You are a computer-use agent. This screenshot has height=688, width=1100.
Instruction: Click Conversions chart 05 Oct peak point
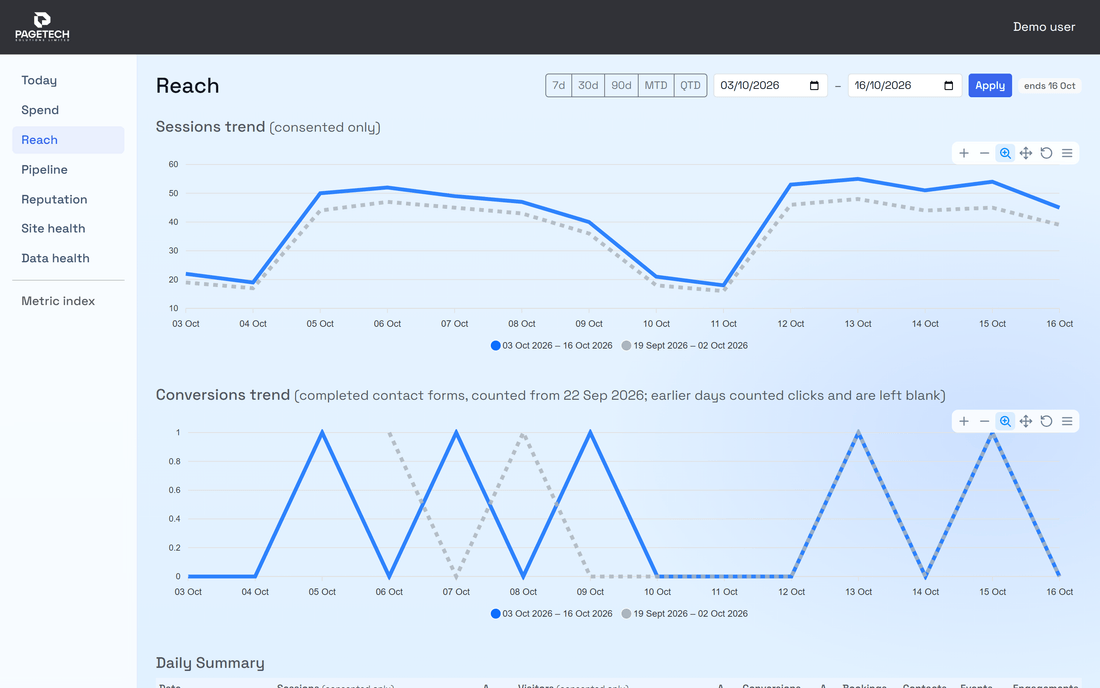click(x=322, y=432)
